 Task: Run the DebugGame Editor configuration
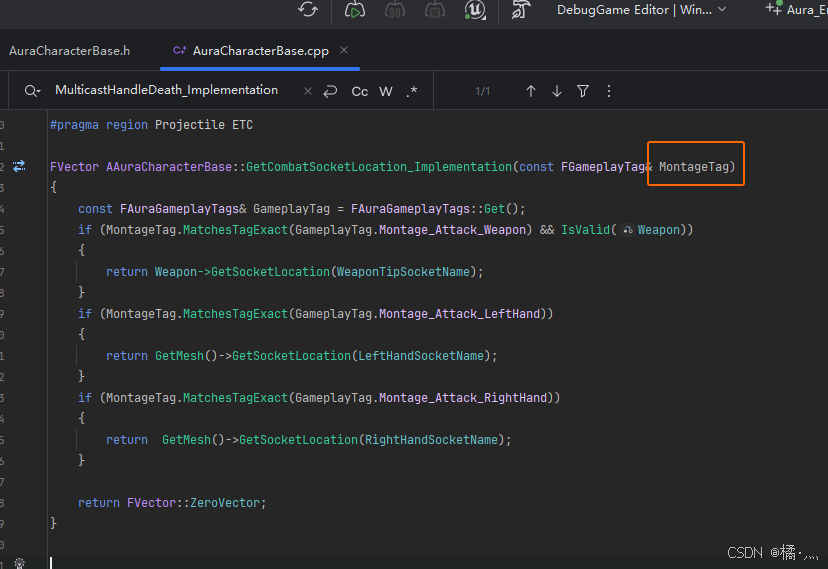pyautogui.click(x=354, y=10)
